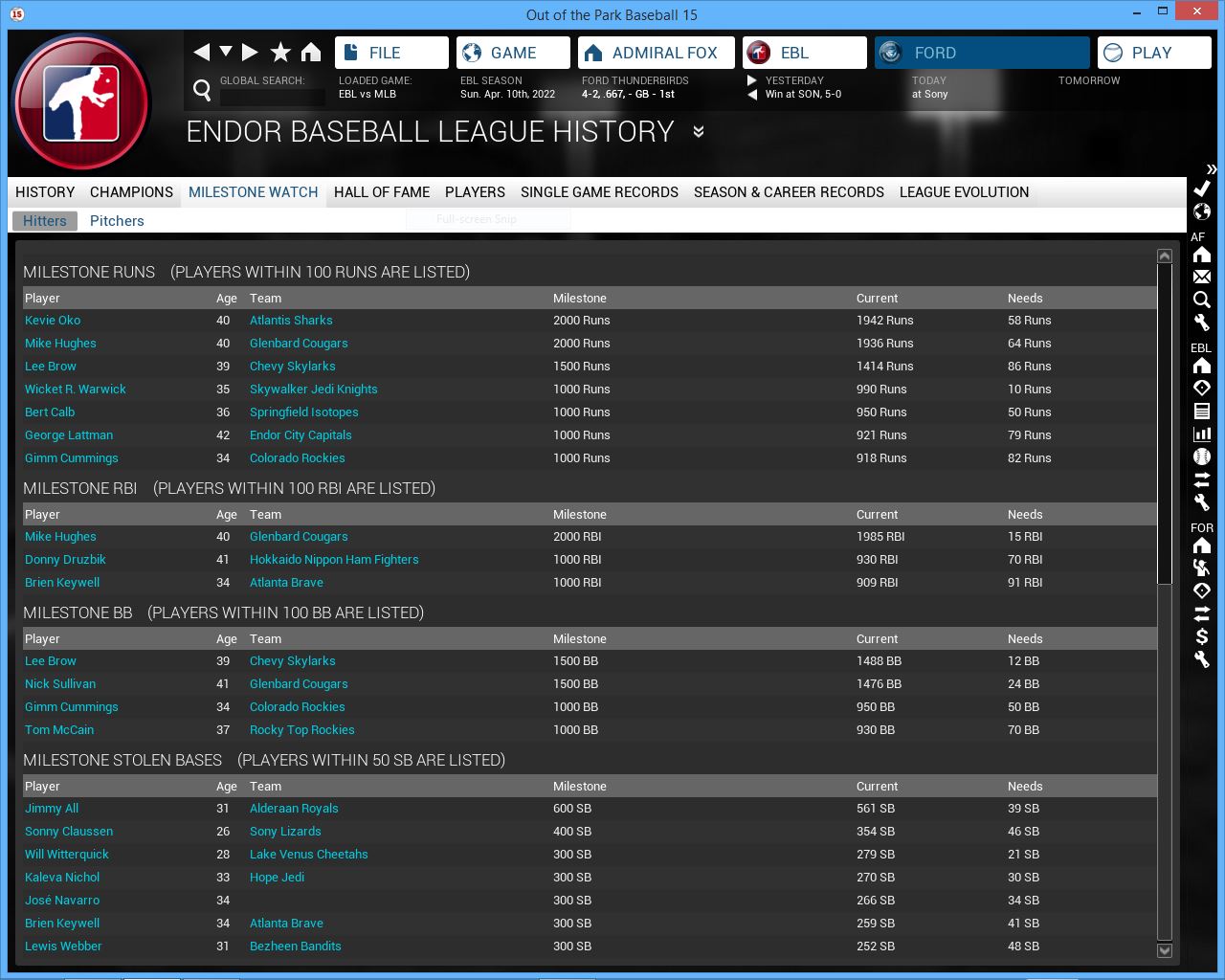Expand the collapsed right sidebar with chevrons
Viewport: 1225px width, 980px height.
[x=1212, y=169]
